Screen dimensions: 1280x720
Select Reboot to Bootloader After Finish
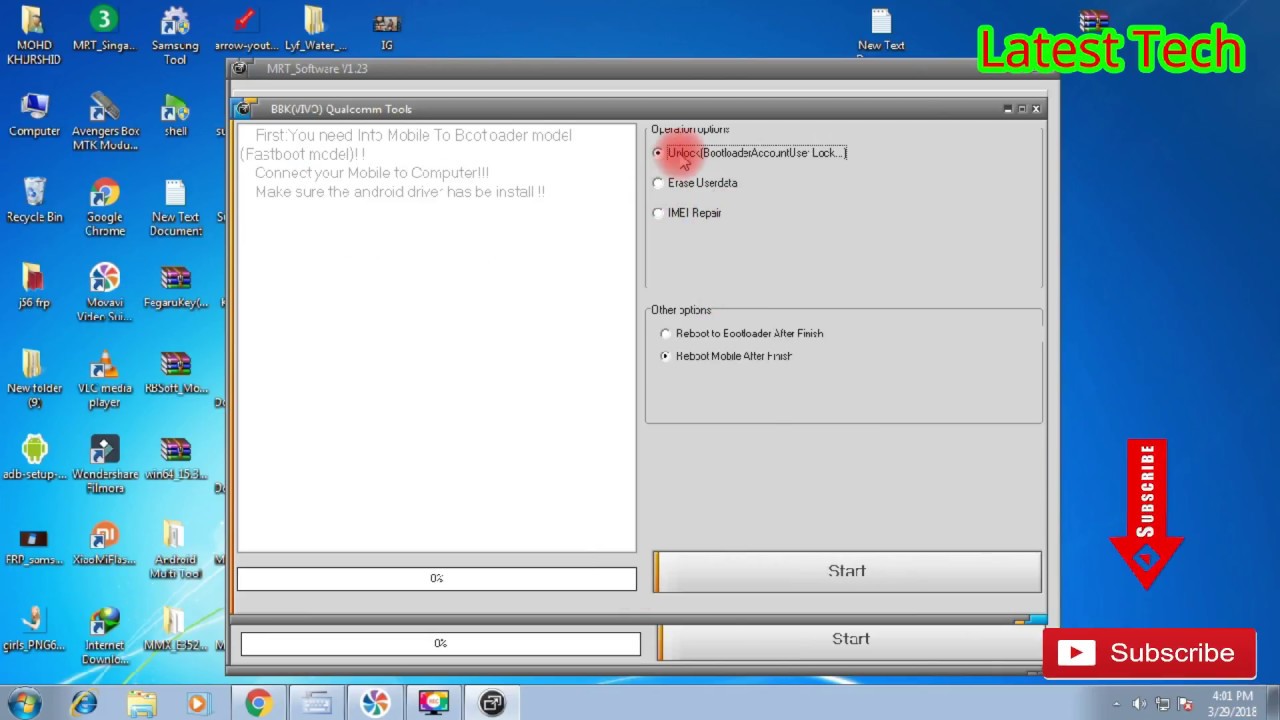pos(666,334)
